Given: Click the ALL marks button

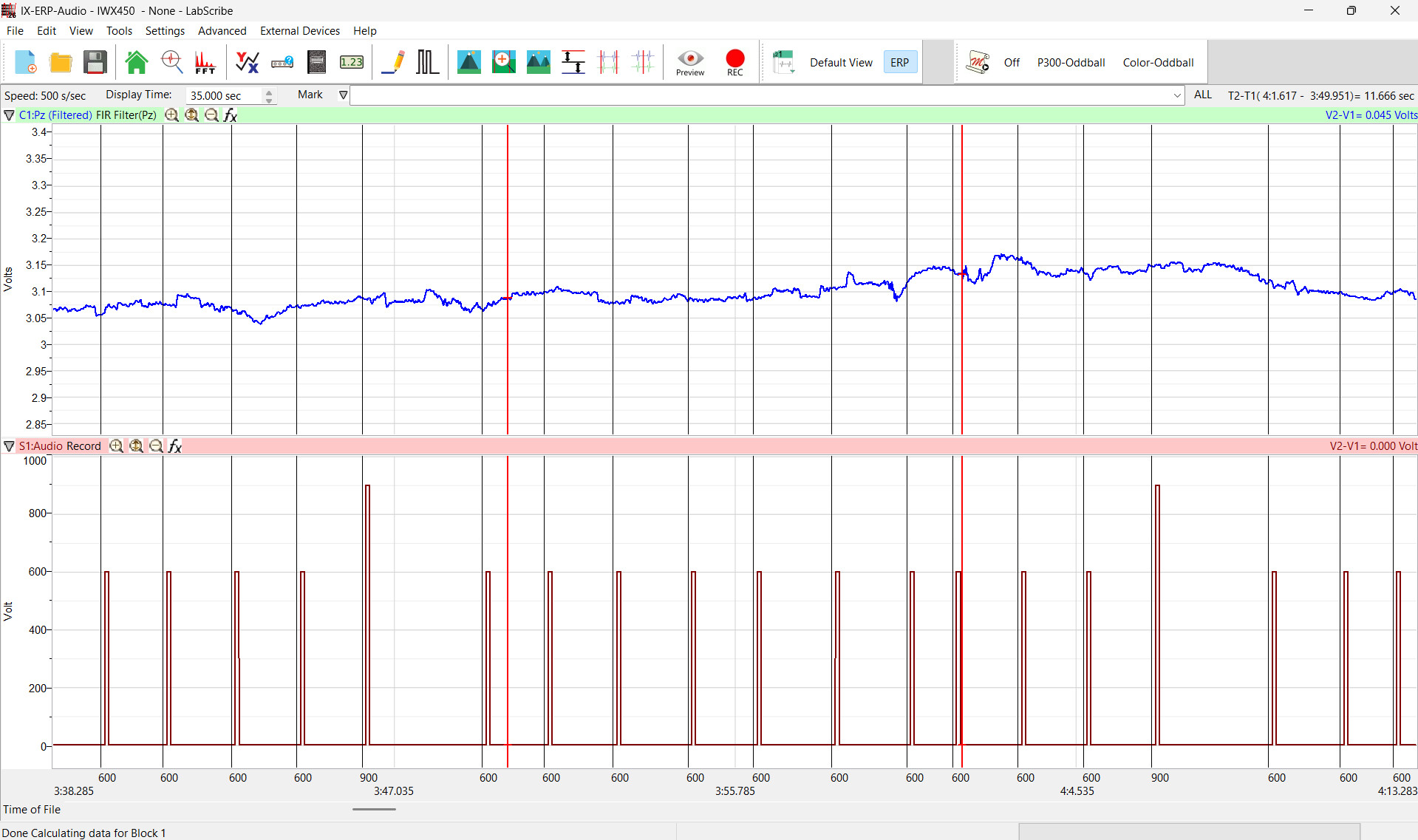Looking at the screenshot, I should coord(1202,95).
